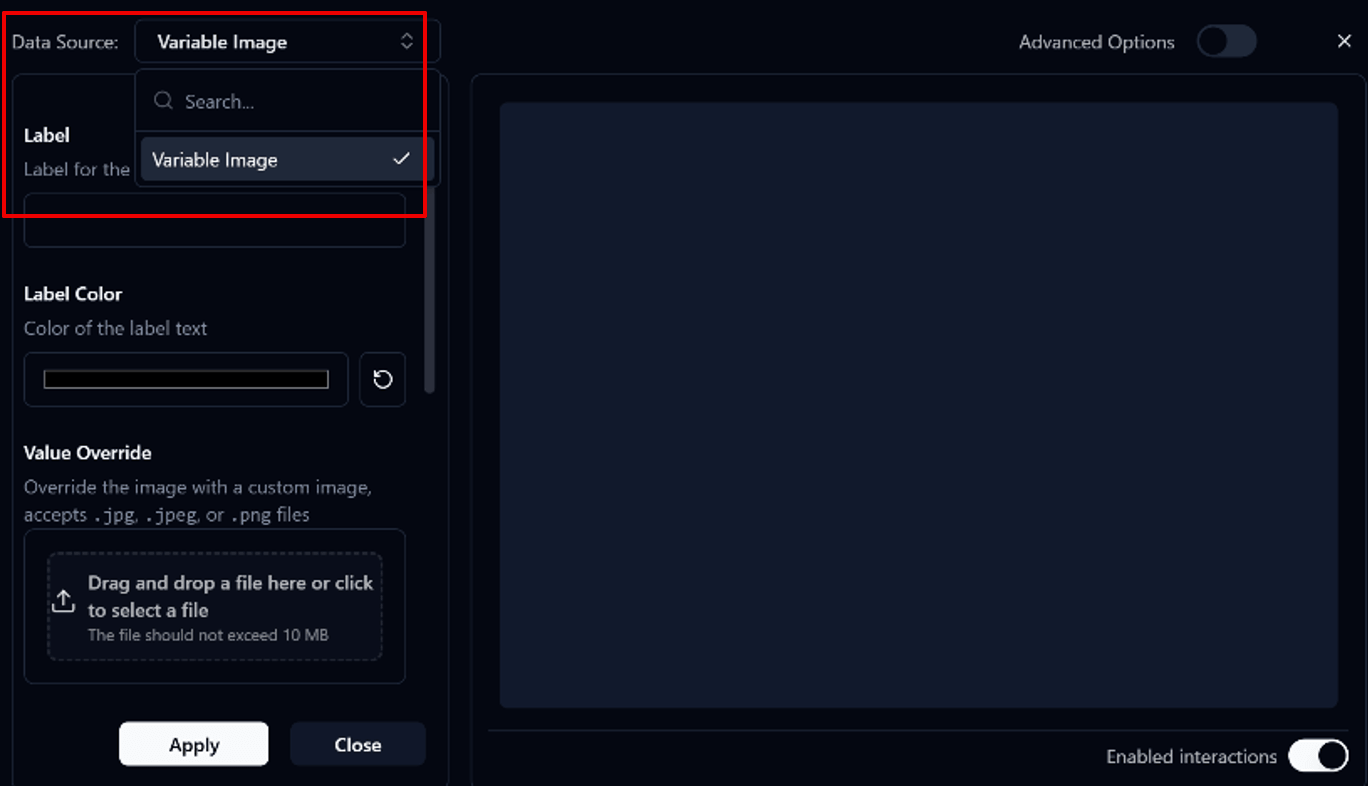1368x786 pixels.
Task: Reset the label color with the reset icon
Action: (x=382, y=379)
